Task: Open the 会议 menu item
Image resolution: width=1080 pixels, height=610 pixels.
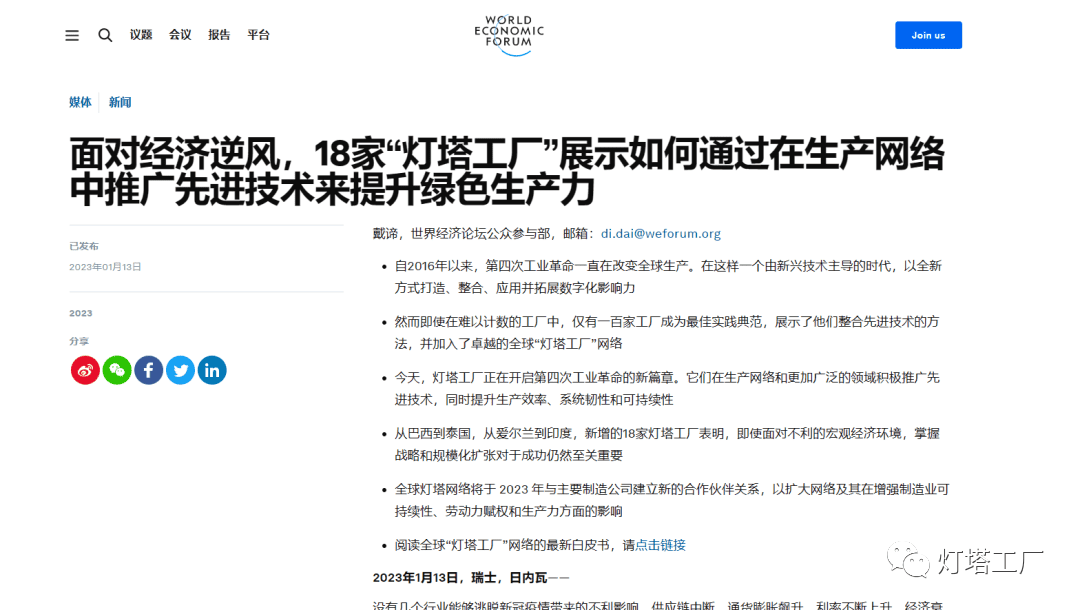Action: pos(180,35)
